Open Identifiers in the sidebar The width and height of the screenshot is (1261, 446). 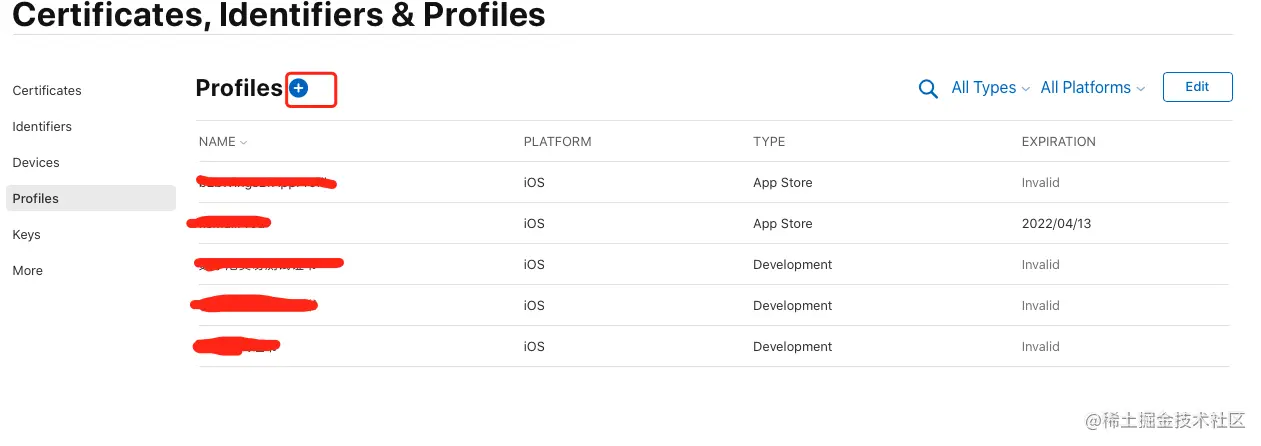click(42, 127)
